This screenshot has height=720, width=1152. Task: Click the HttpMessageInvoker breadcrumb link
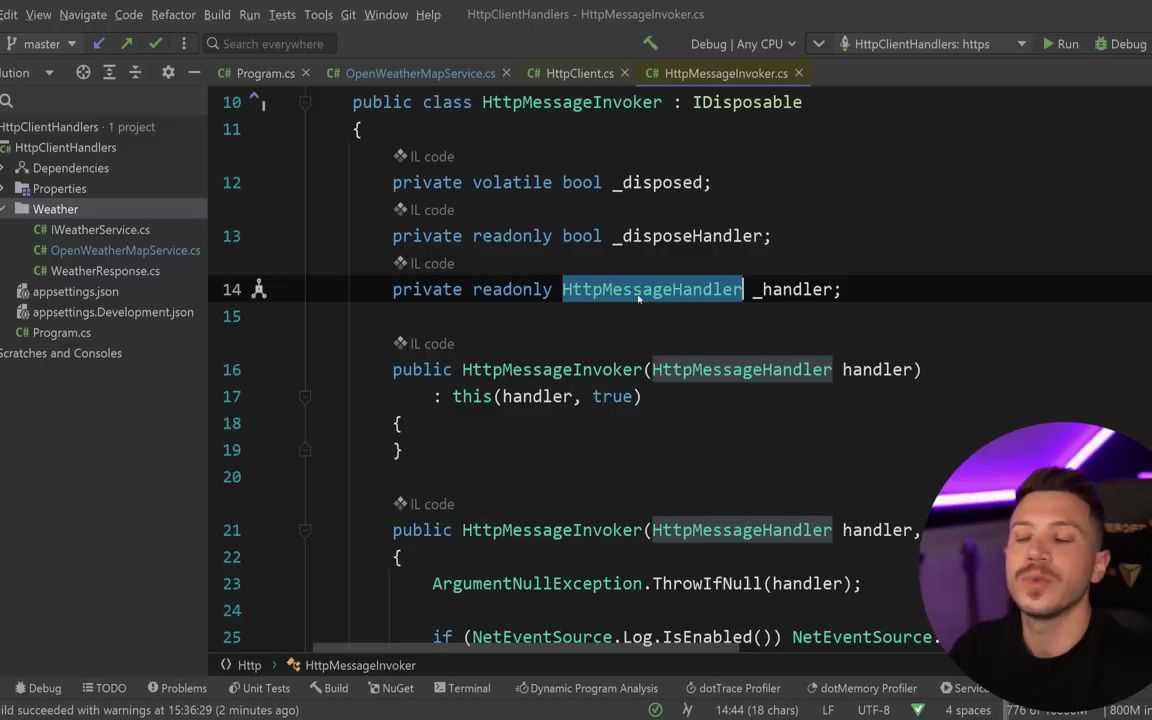pyautogui.click(x=359, y=665)
